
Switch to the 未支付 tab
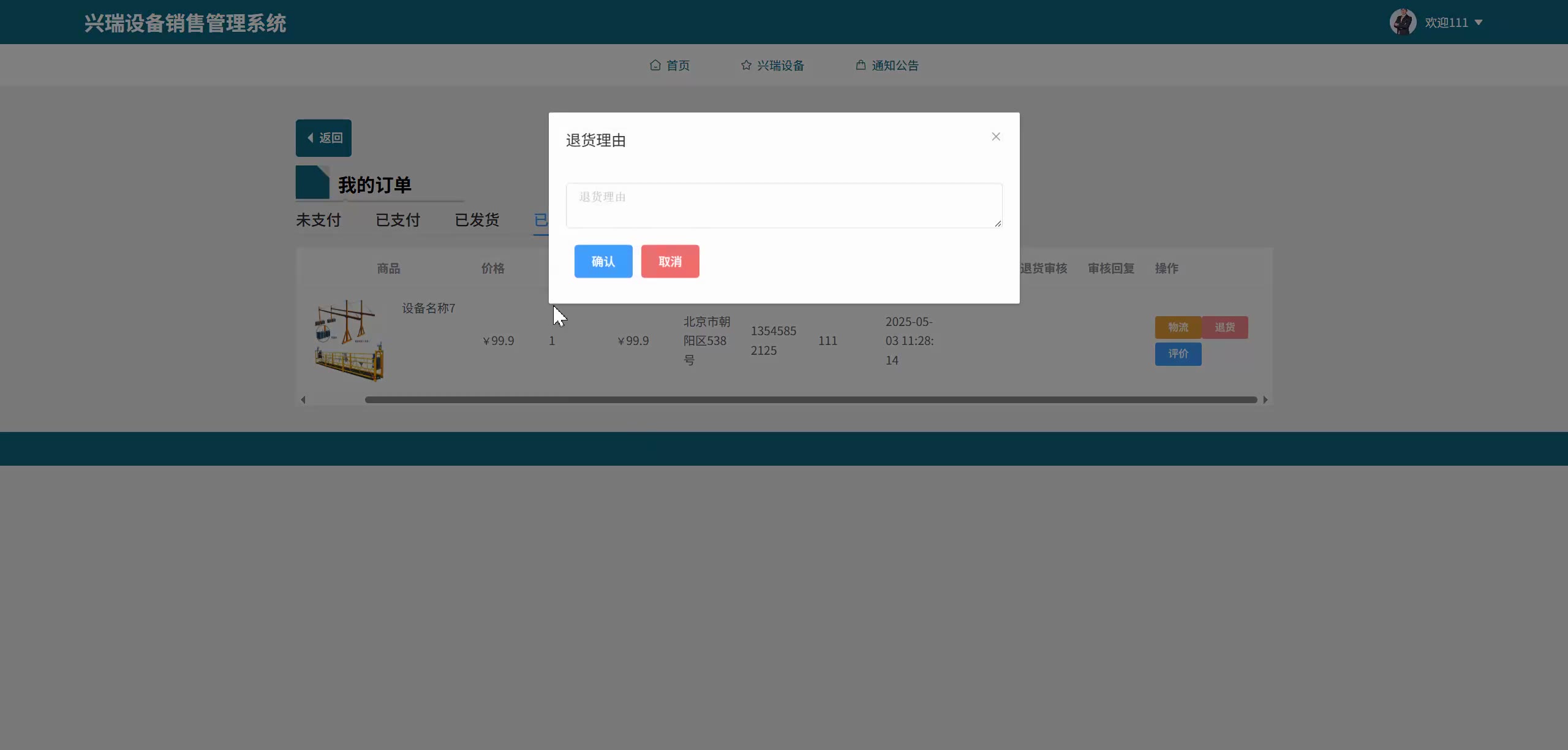click(x=318, y=220)
